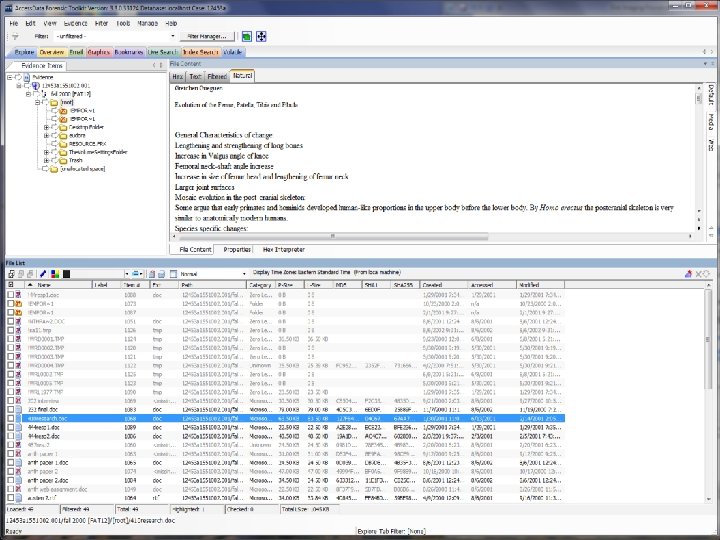Click the blue pencil icon in the File List toolbar
Viewport: 720px width, 540px height.
click(x=43, y=274)
